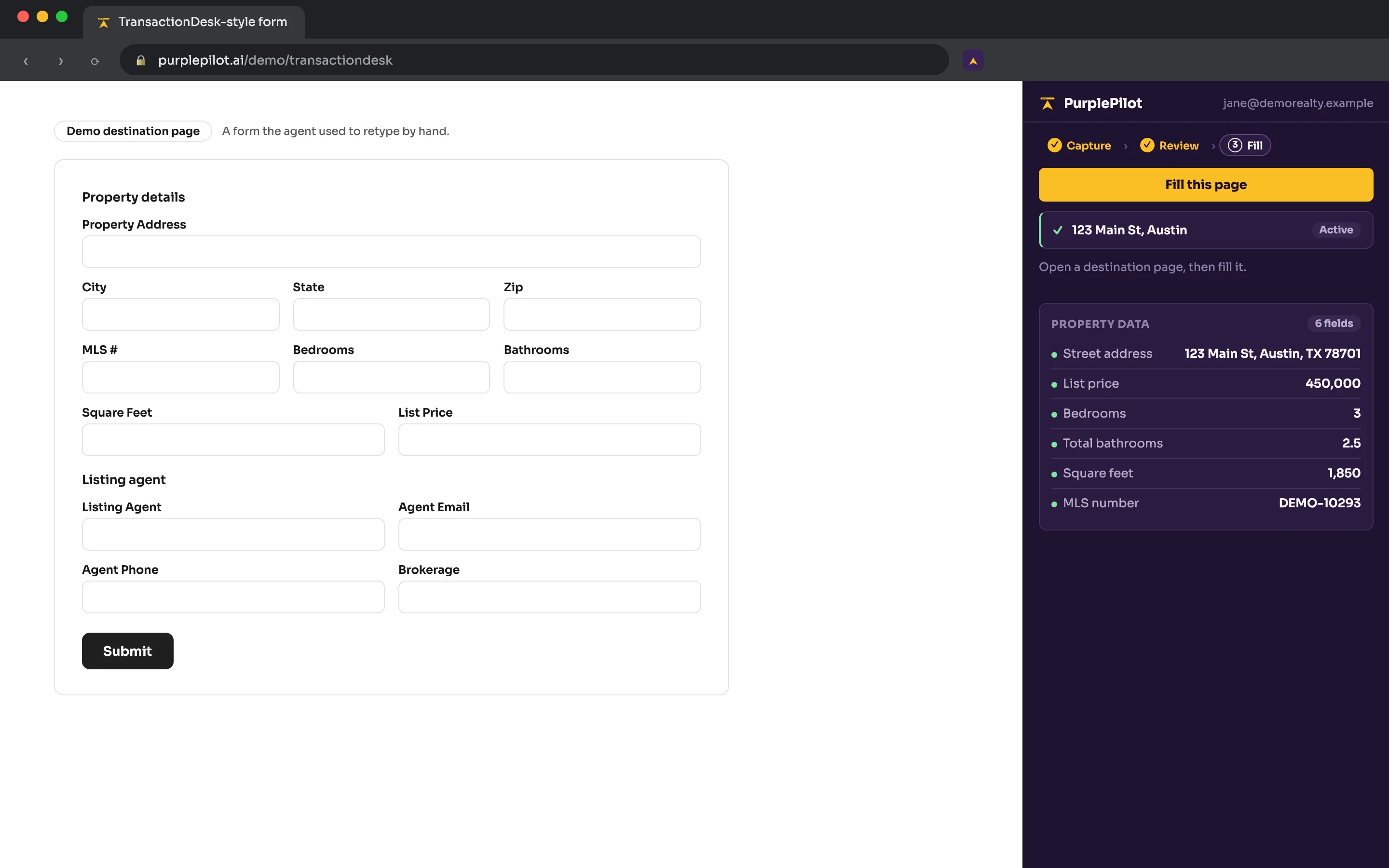Image resolution: width=1389 pixels, height=868 pixels.
Task: Focus the Square Feet input field
Action: pyautogui.click(x=233, y=440)
